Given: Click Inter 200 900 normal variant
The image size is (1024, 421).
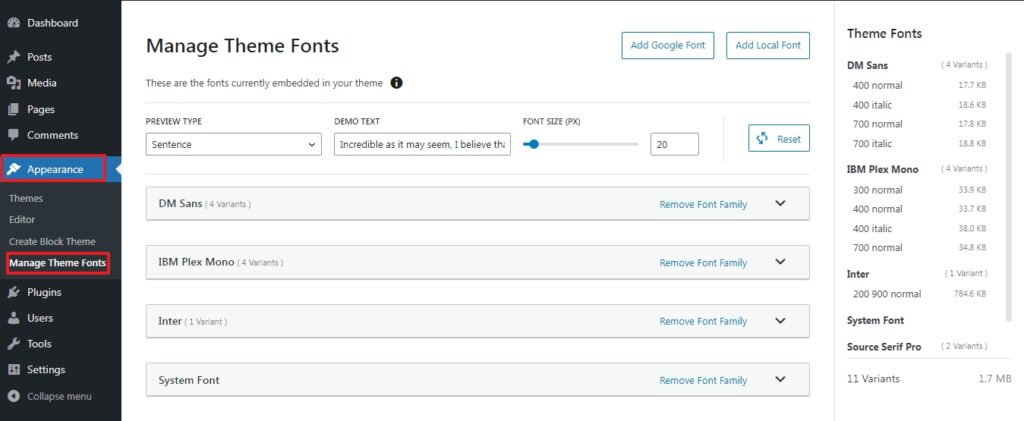Looking at the screenshot, I should (x=887, y=294).
